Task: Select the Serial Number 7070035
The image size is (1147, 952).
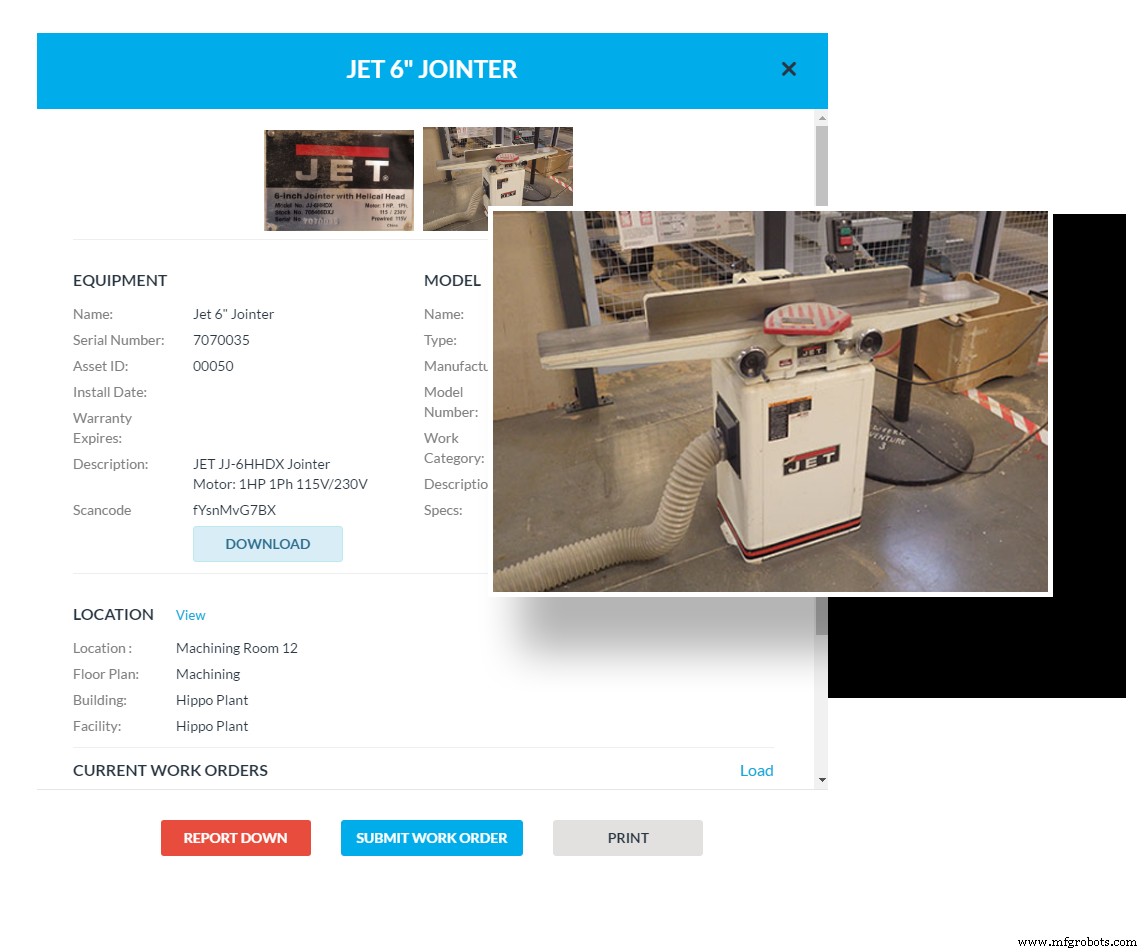Action: [219, 340]
